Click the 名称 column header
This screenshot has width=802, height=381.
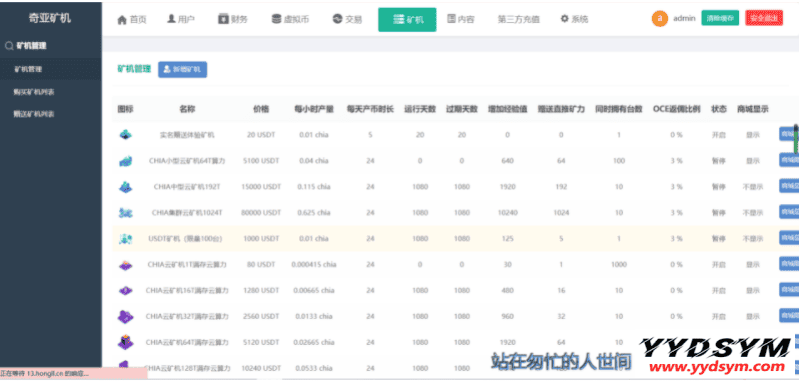click(187, 109)
